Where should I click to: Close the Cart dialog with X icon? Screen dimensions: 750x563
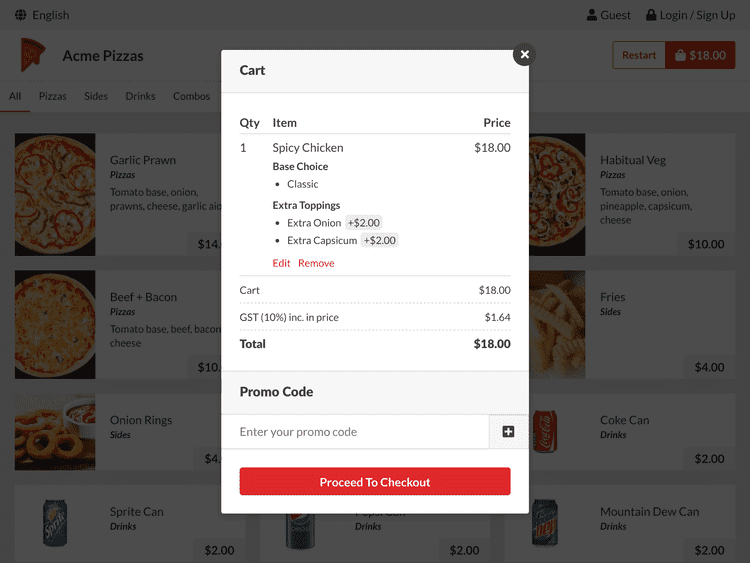pos(524,55)
